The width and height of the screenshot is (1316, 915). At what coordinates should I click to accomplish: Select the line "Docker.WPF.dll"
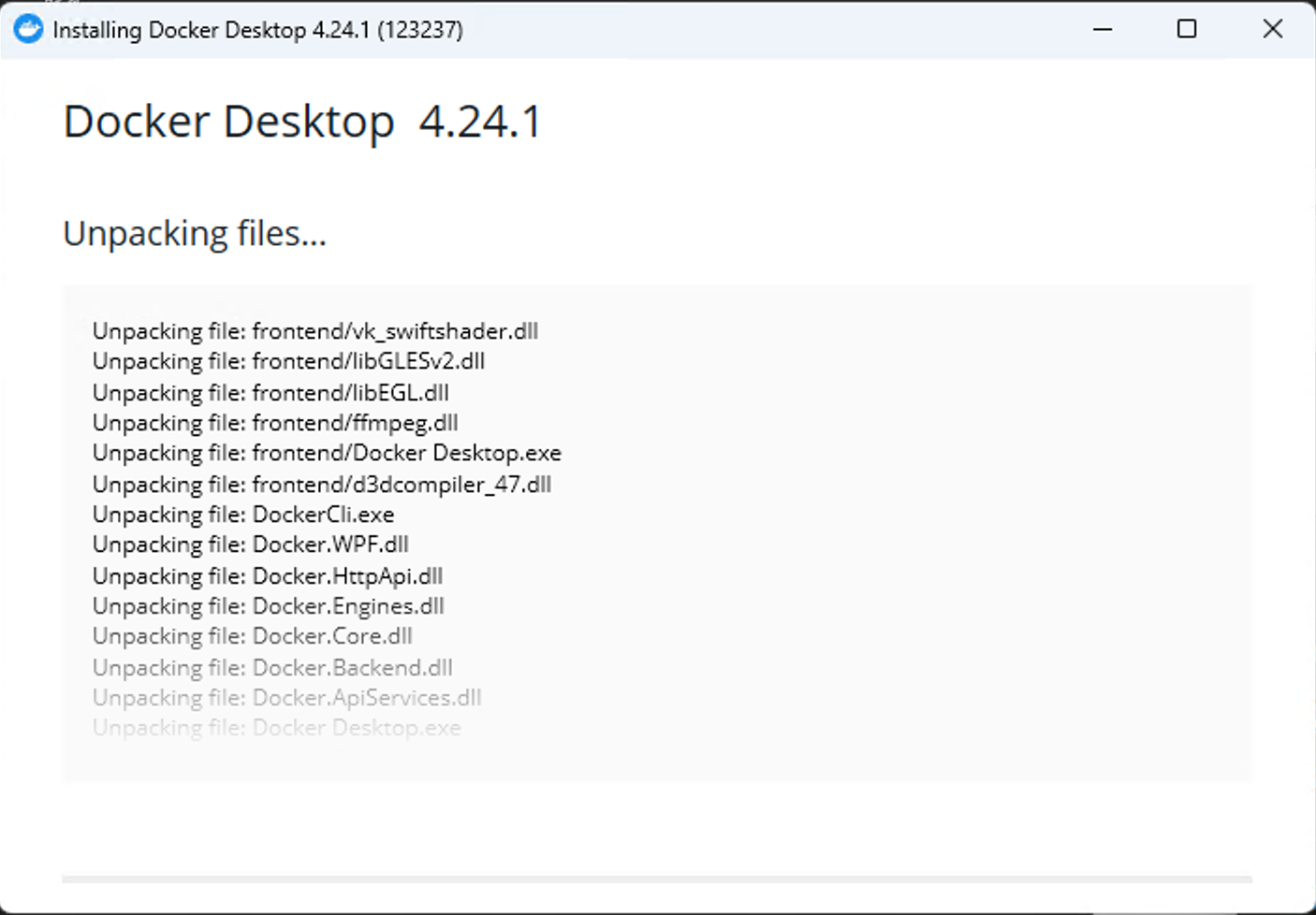251,545
